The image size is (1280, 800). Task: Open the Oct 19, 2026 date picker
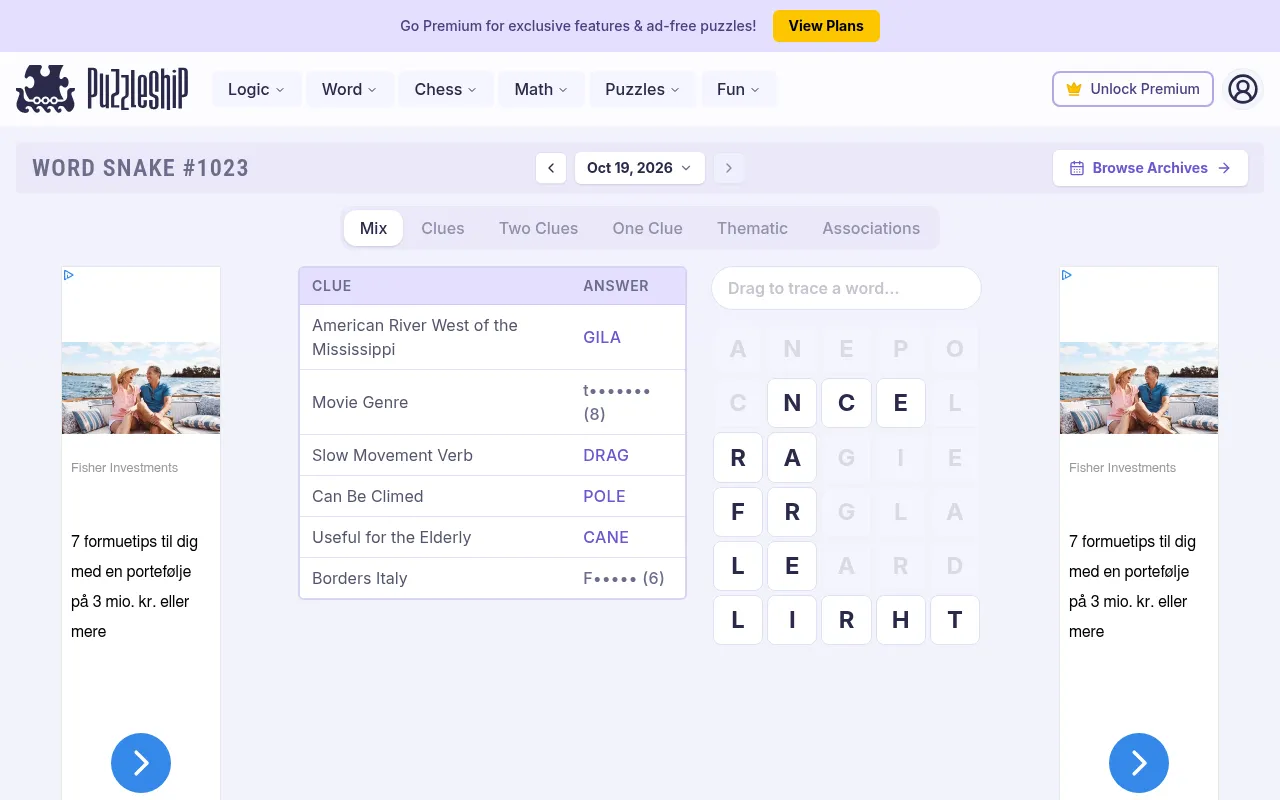[640, 168]
